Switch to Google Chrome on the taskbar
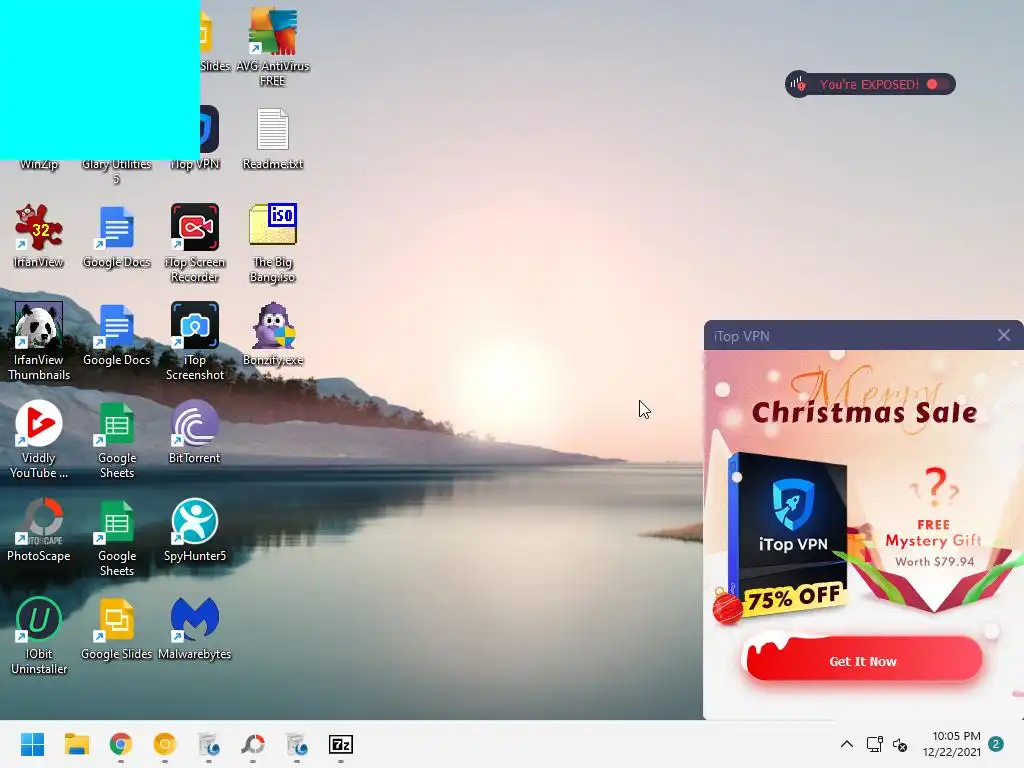 coord(121,744)
